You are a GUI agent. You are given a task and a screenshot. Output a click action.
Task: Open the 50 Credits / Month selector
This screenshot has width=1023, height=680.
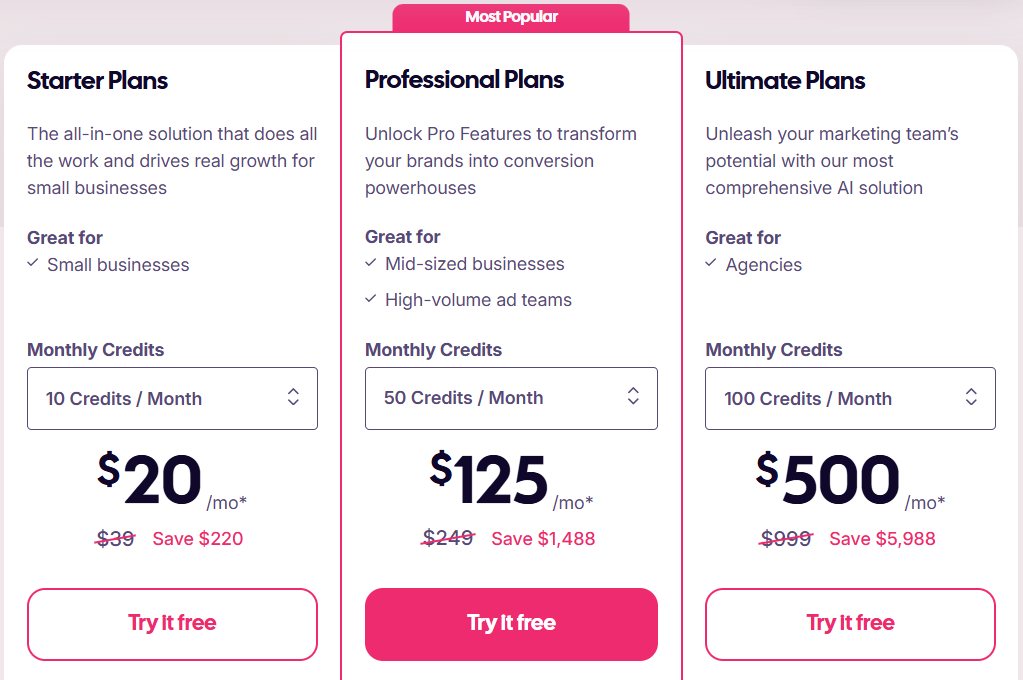[x=511, y=398]
